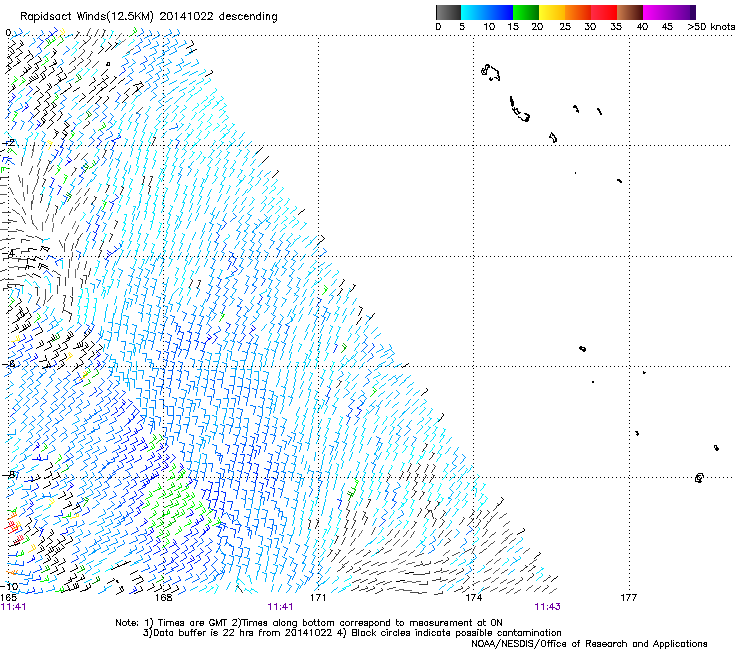Click the longitude label '177'

click(x=629, y=598)
